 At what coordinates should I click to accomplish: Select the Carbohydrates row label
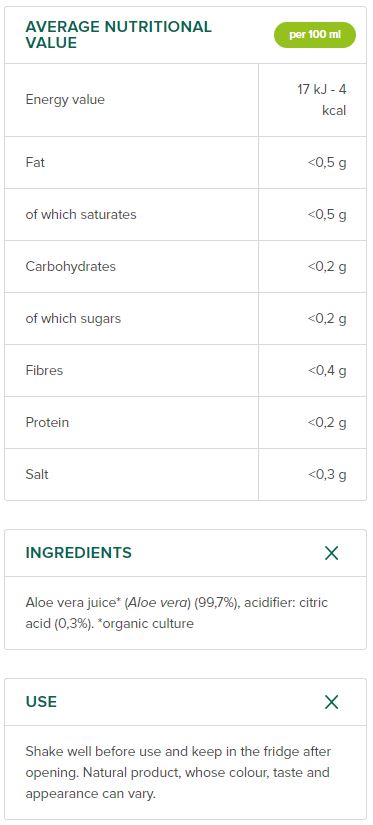coord(70,266)
